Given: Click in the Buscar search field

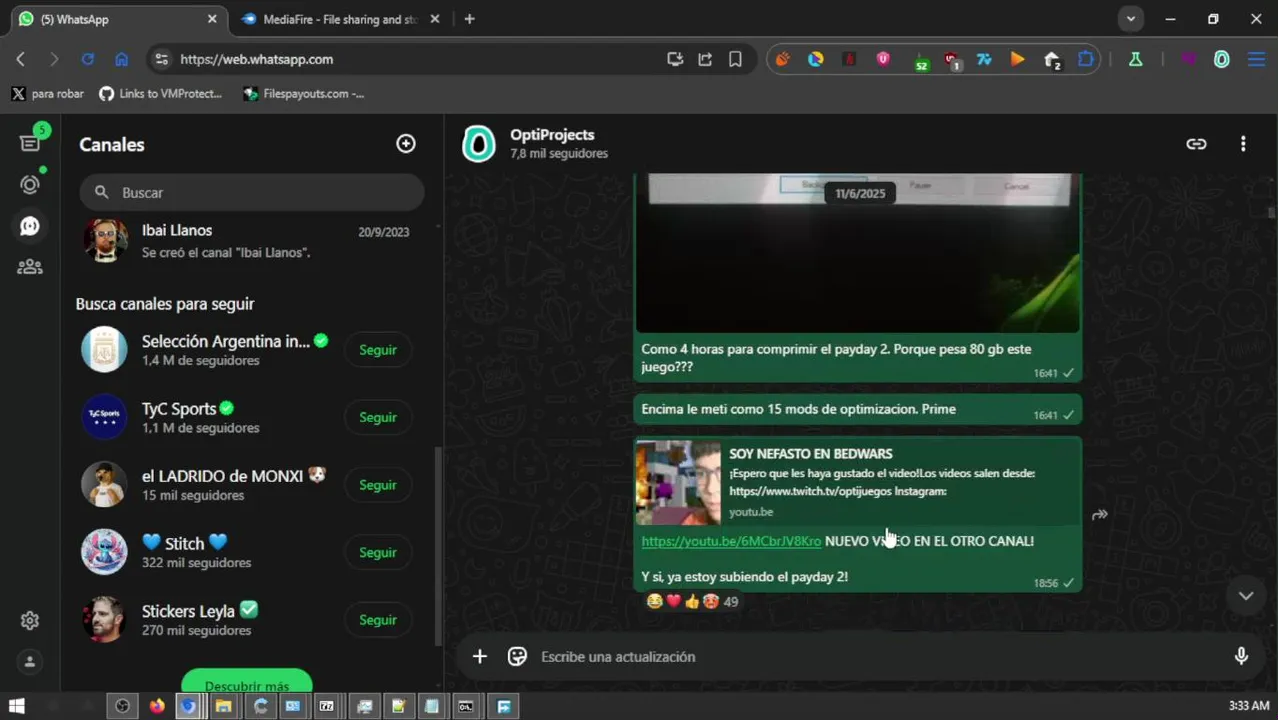Looking at the screenshot, I should (252, 192).
